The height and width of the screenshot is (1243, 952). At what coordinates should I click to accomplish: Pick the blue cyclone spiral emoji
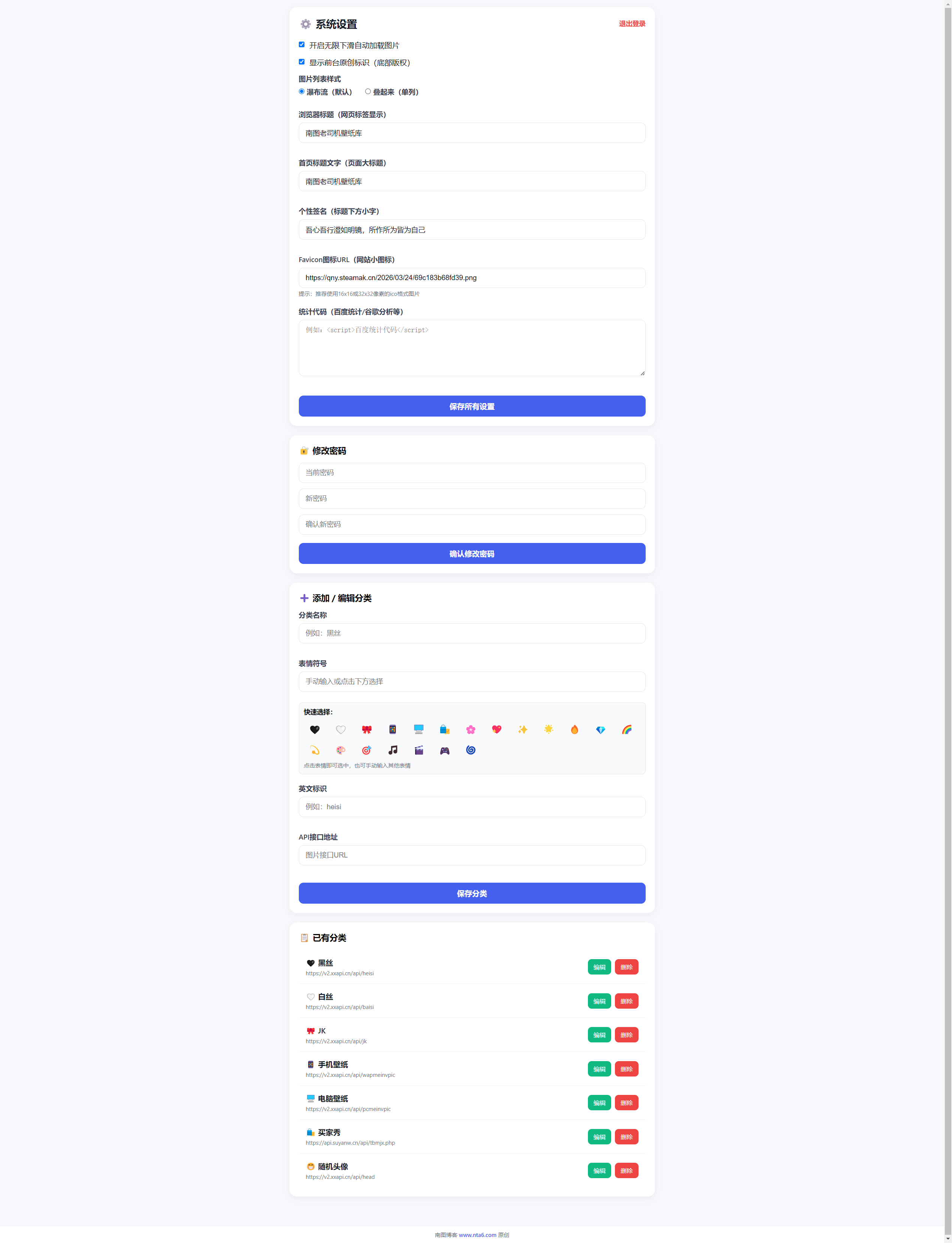pos(470,750)
